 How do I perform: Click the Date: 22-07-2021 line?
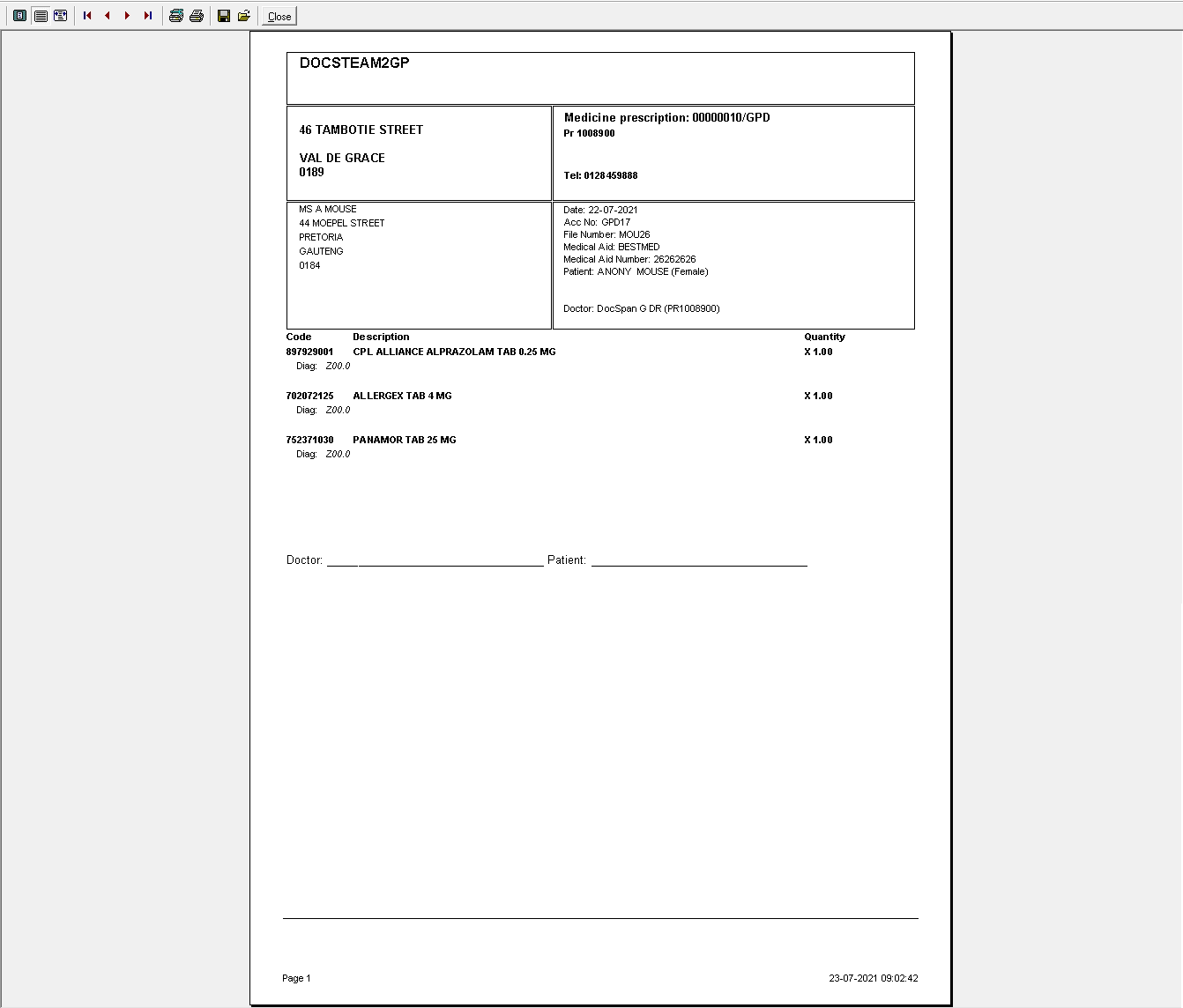[x=600, y=210]
